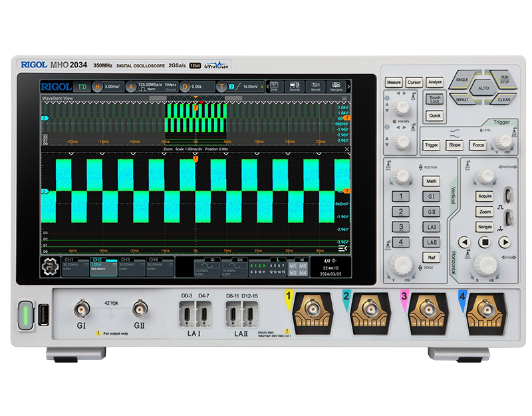Tap the orange D delay icon
The image size is (532, 416).
(x=185, y=87)
